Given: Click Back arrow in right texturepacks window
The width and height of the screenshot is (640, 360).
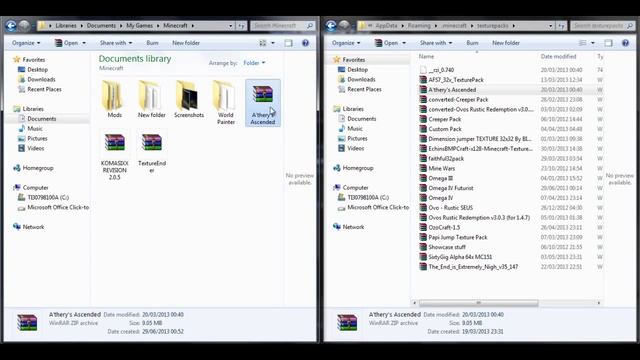Looking at the screenshot, I should (331, 26).
